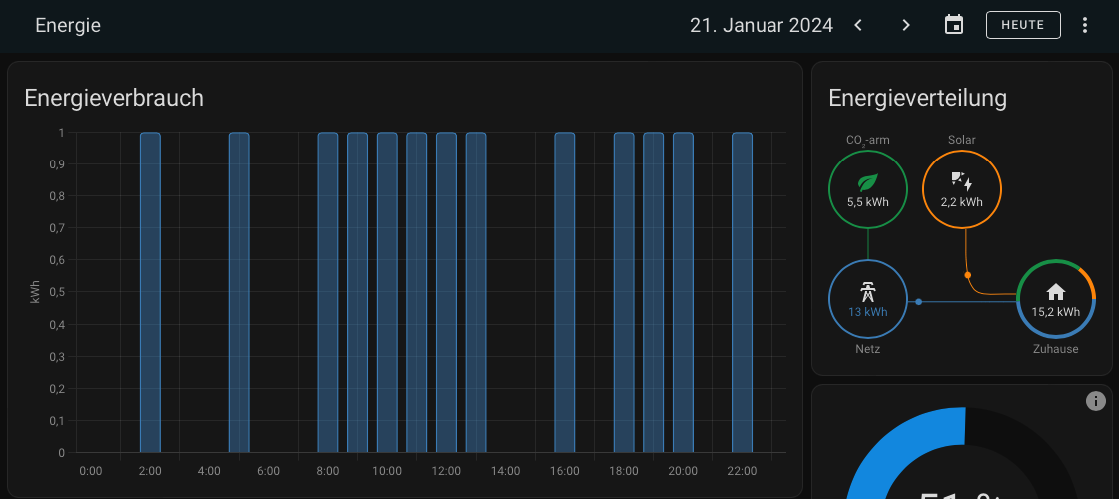The width and height of the screenshot is (1119, 499).
Task: Click the Zuhause home circle icon
Action: pyautogui.click(x=1055, y=299)
